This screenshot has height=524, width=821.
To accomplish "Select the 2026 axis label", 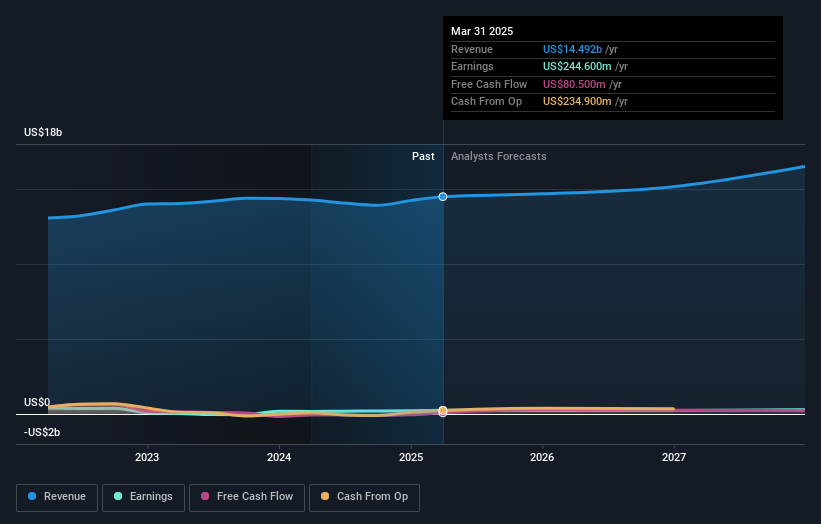I will pos(542,458).
